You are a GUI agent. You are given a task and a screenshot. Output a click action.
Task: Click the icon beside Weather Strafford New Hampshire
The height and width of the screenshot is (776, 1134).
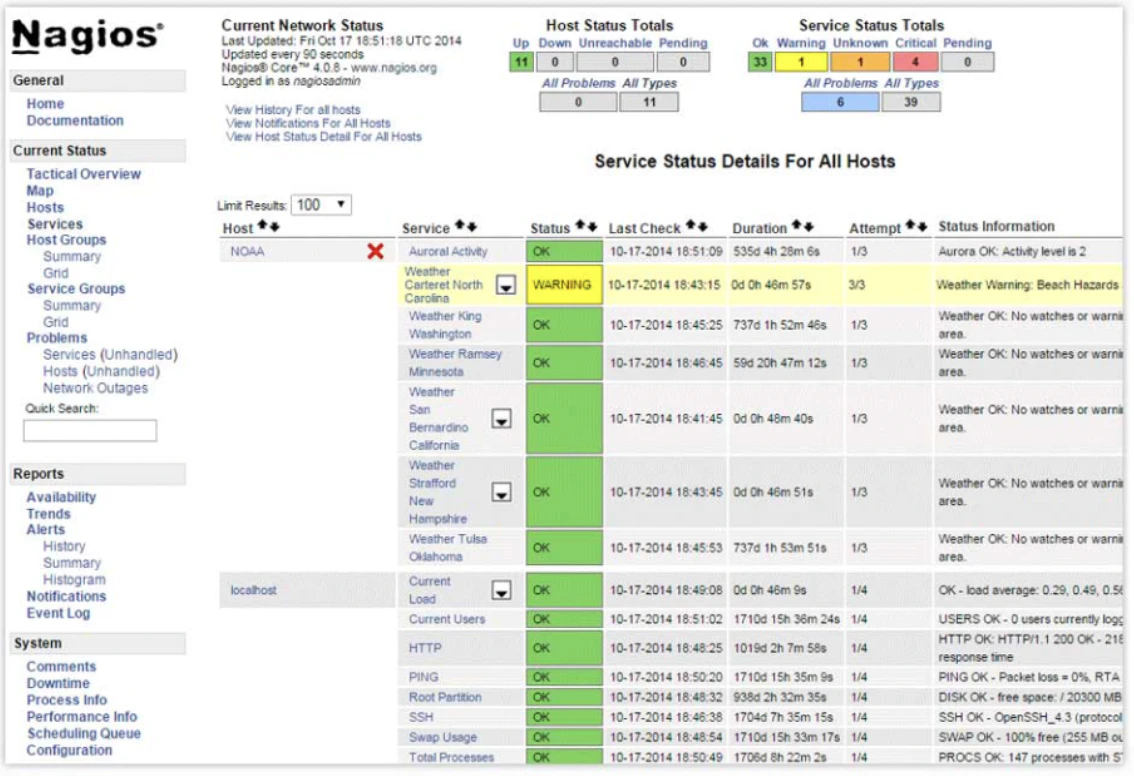pyautogui.click(x=501, y=493)
